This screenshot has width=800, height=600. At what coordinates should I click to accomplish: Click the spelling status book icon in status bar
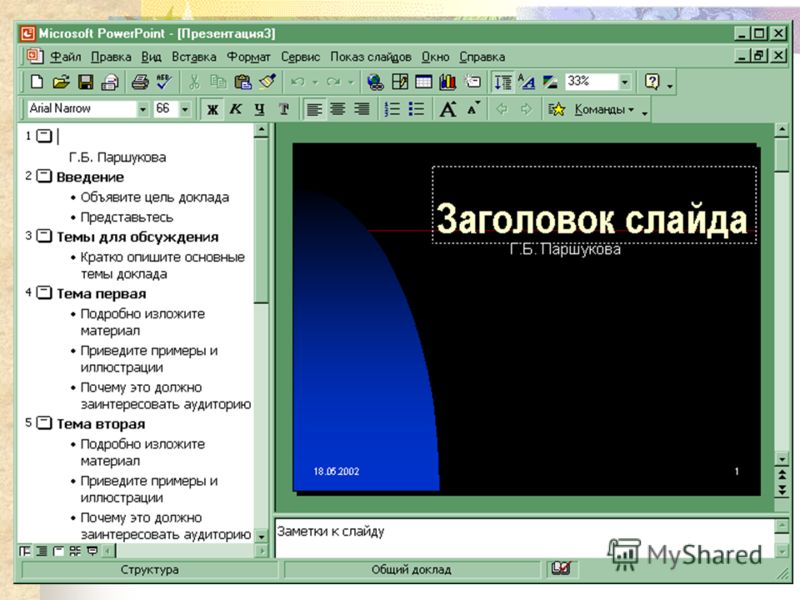[x=561, y=568]
